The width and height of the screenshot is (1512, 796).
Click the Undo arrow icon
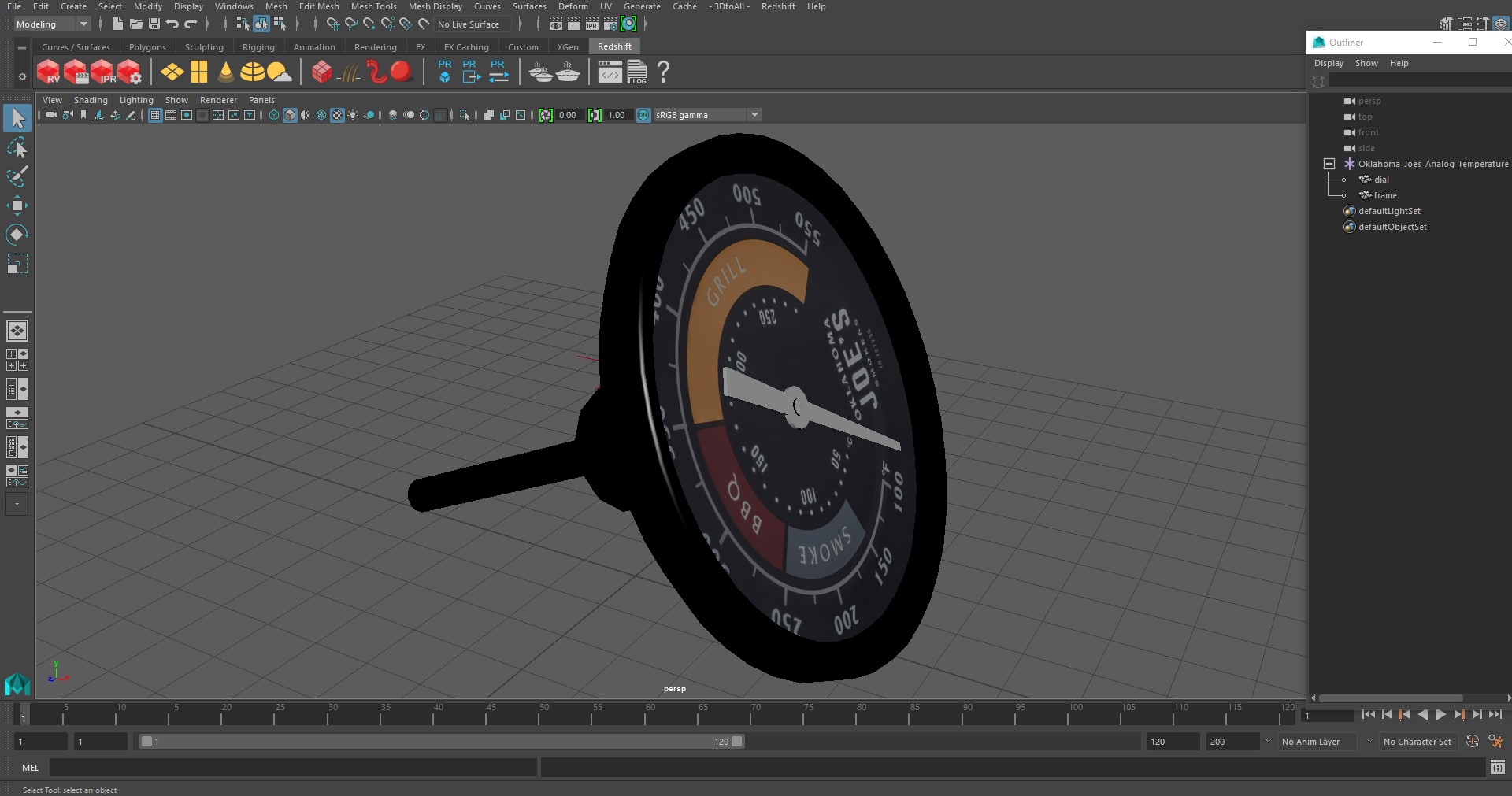point(172,24)
